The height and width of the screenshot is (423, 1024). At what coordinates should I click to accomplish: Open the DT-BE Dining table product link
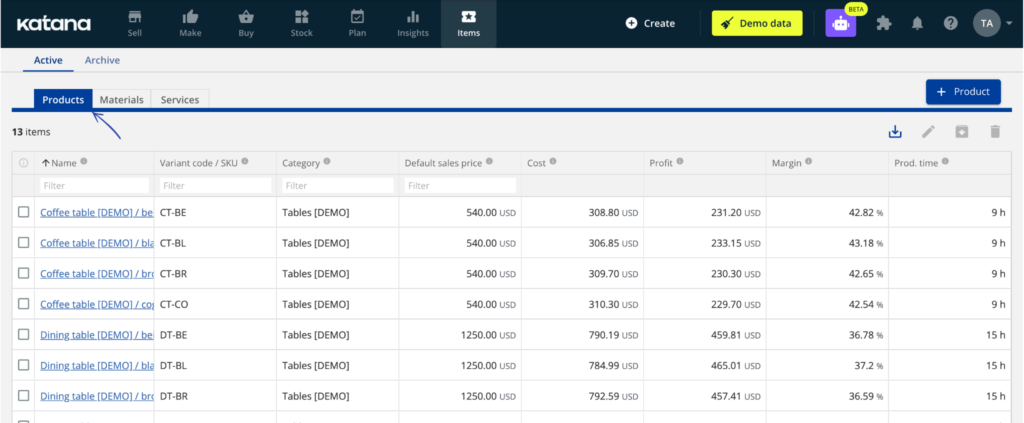tap(97, 335)
